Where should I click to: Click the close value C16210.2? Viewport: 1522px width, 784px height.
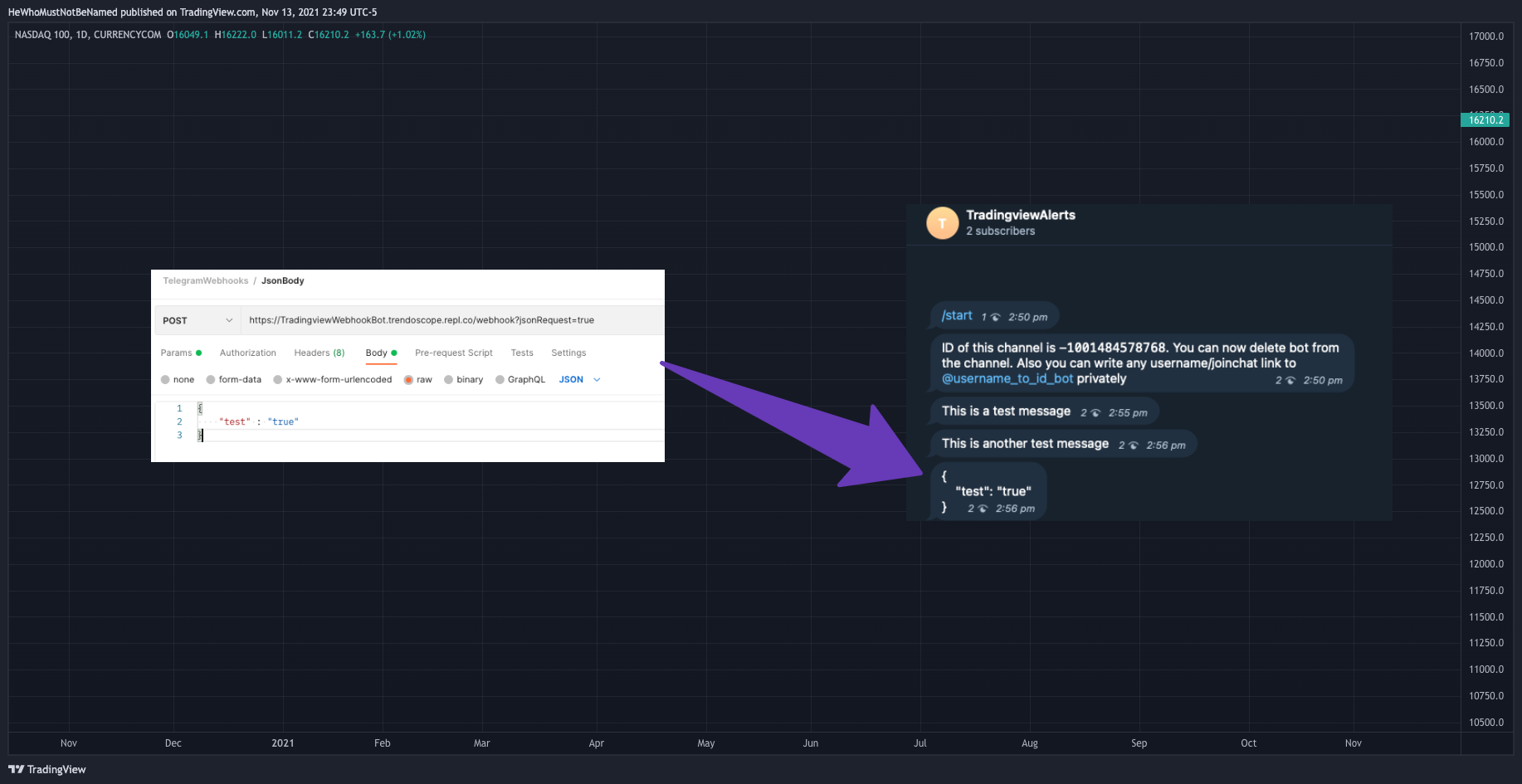click(329, 35)
